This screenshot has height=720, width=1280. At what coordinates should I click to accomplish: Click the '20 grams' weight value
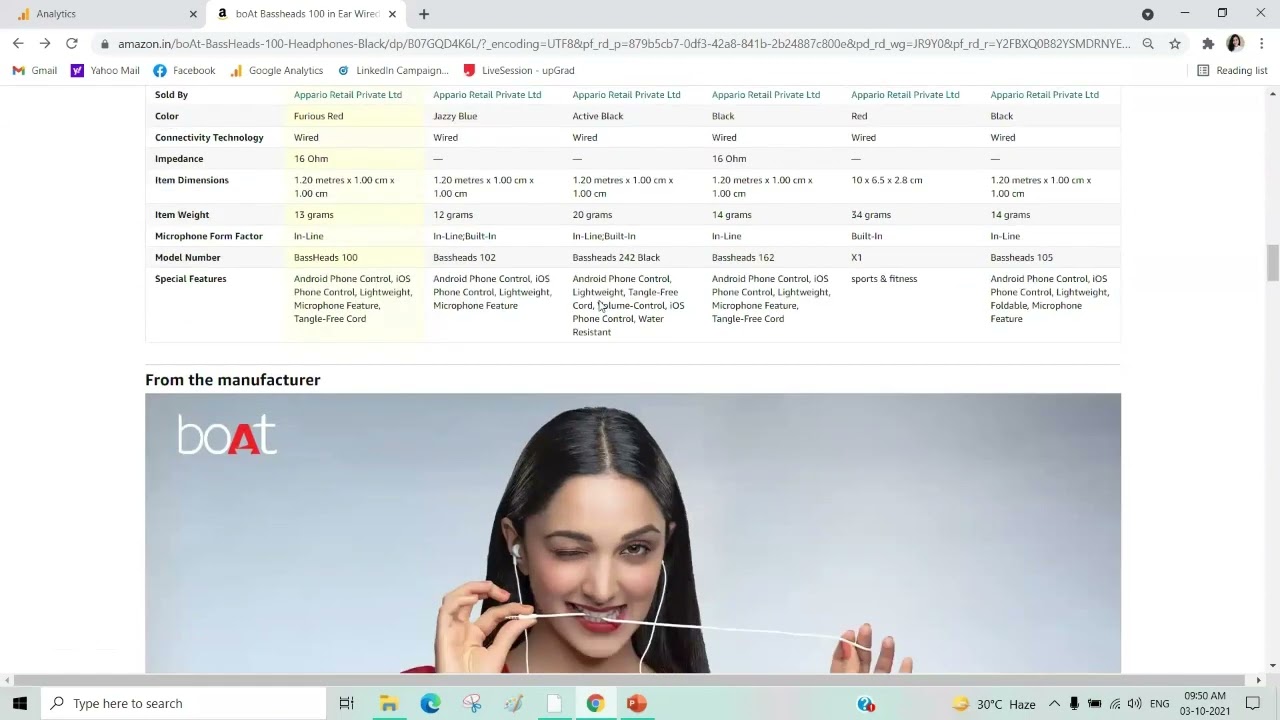click(592, 215)
